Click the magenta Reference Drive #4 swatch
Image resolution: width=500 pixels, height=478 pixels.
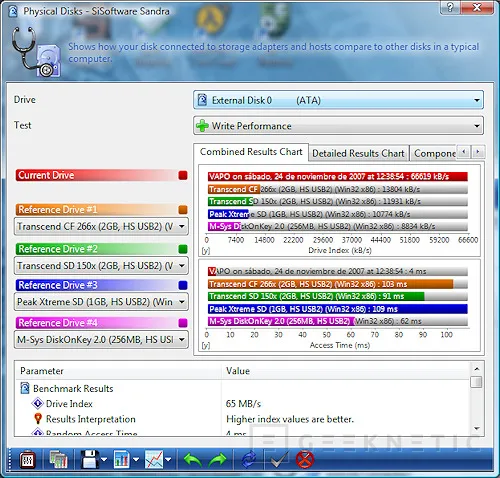click(x=183, y=323)
